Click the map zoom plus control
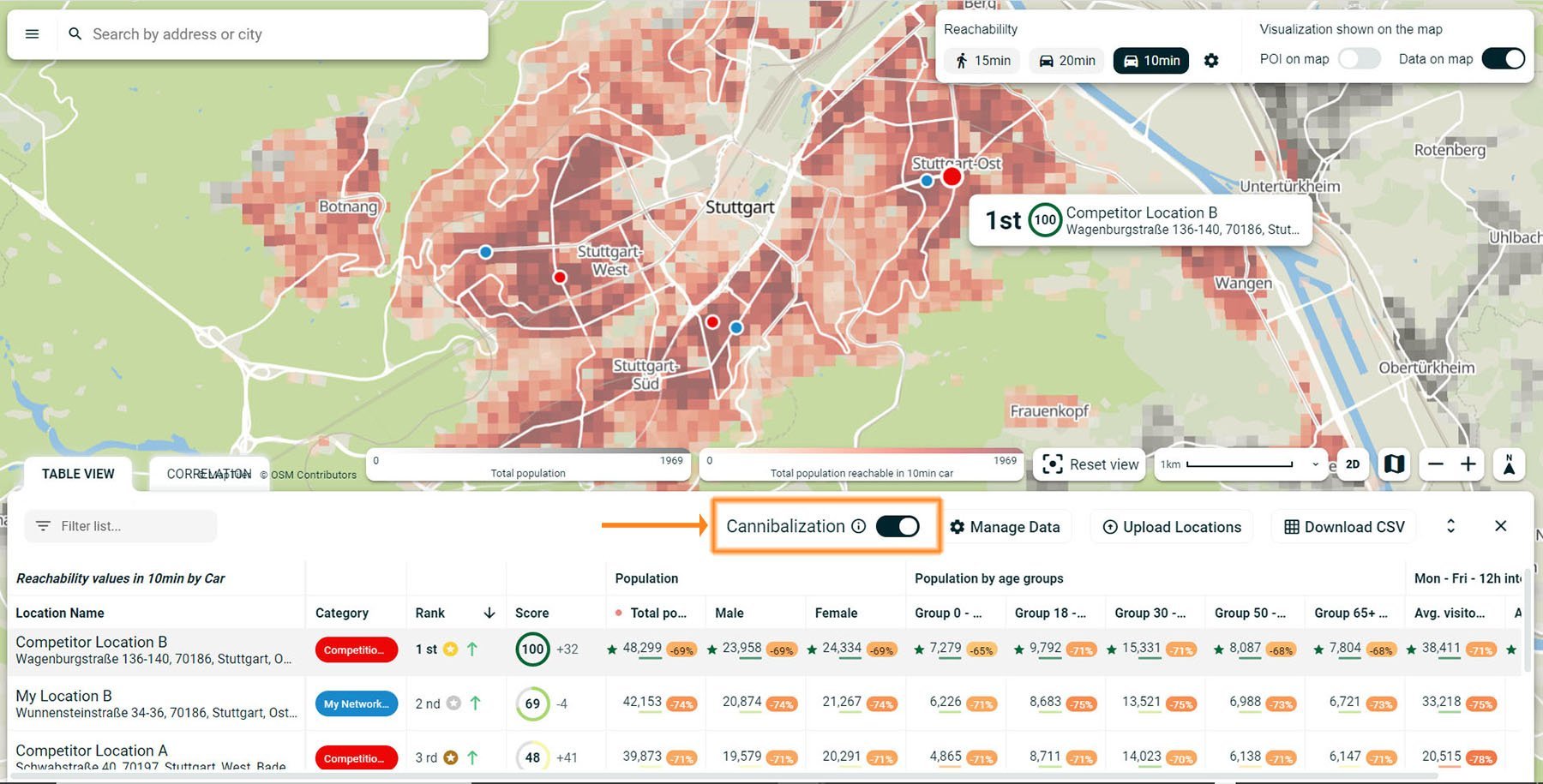Screen dimensions: 1543x784 (x=1468, y=464)
